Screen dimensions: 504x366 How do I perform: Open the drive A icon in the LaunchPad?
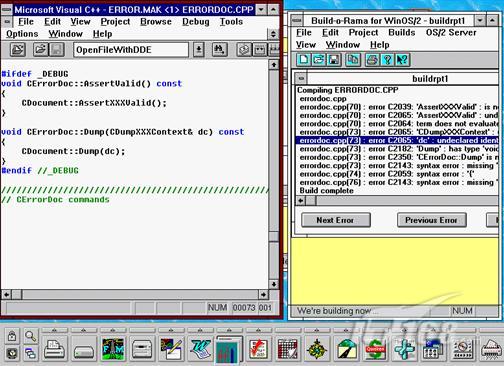(83, 349)
